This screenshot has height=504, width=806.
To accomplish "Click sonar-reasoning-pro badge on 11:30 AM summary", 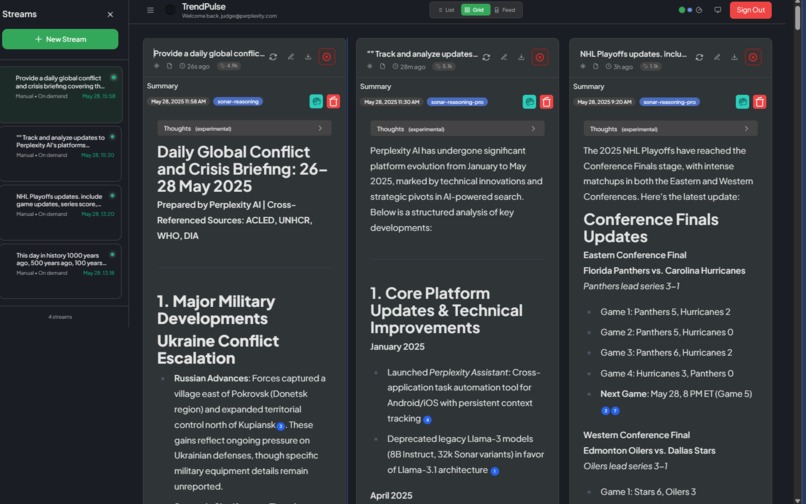I will pyautogui.click(x=457, y=102).
